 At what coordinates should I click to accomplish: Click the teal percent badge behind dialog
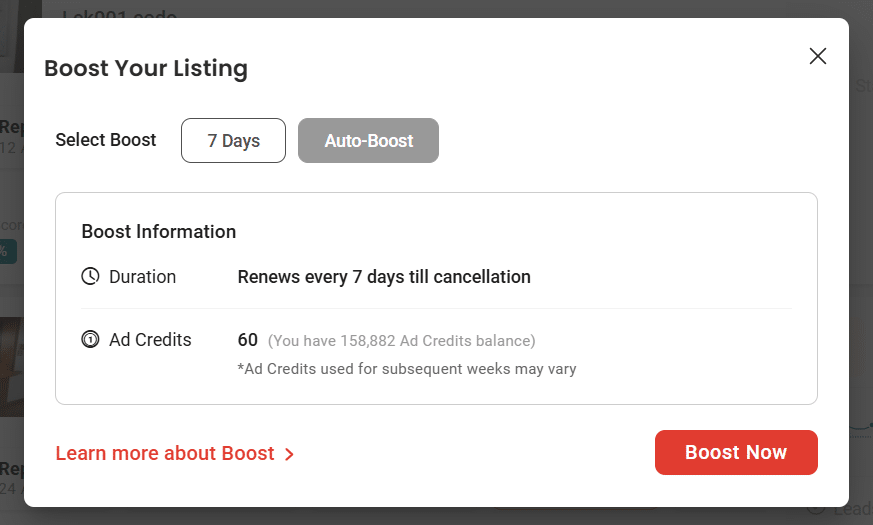pyautogui.click(x=8, y=251)
